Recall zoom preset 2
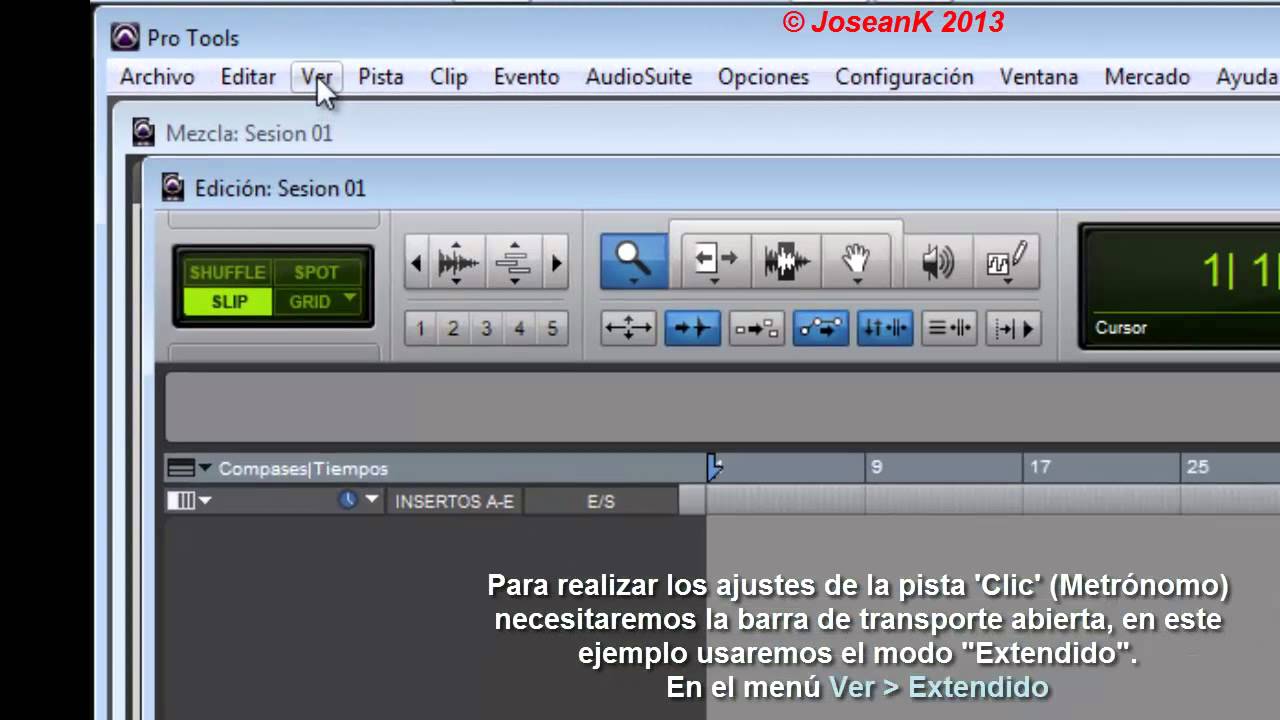 [x=453, y=328]
